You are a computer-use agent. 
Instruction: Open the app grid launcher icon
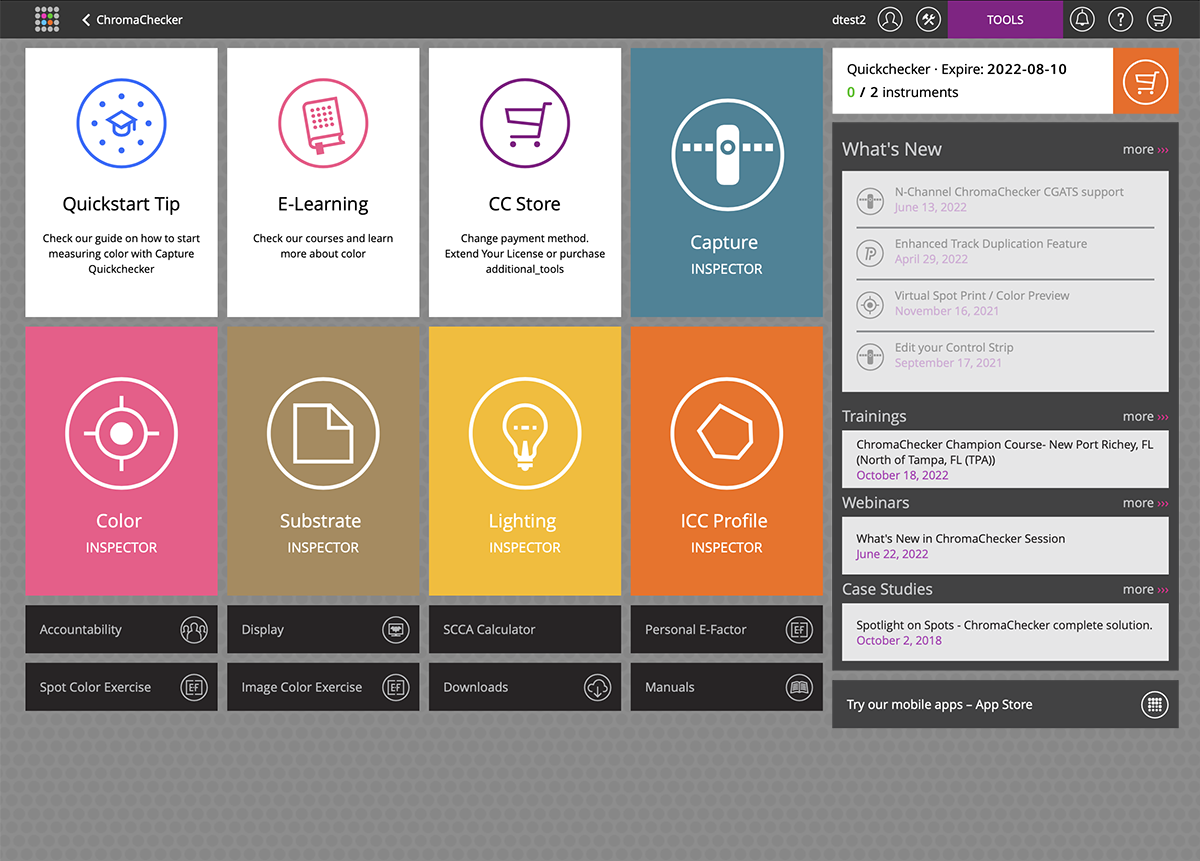click(46, 19)
